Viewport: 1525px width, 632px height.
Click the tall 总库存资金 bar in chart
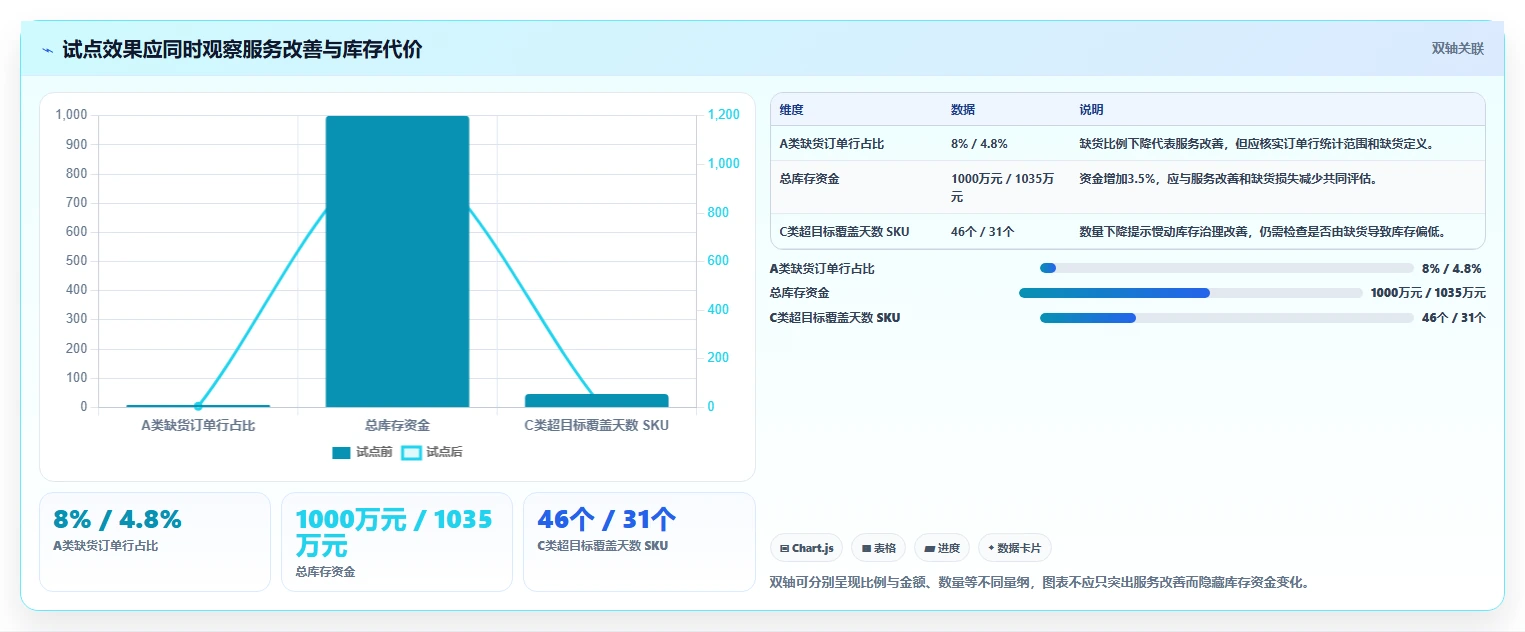click(x=397, y=261)
